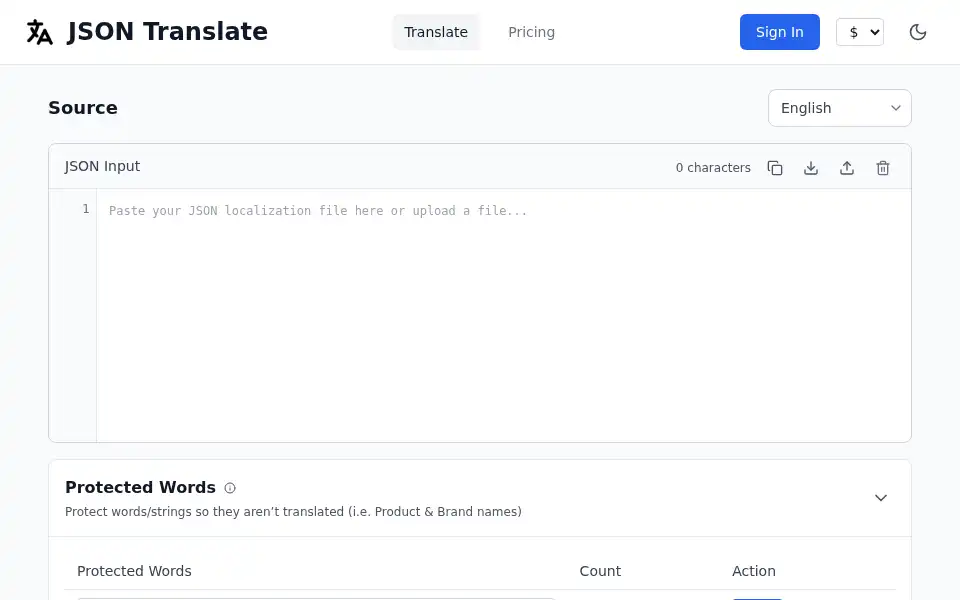The width and height of the screenshot is (960, 600).
Task: Click the JSON Translate logo icon
Action: point(40,32)
